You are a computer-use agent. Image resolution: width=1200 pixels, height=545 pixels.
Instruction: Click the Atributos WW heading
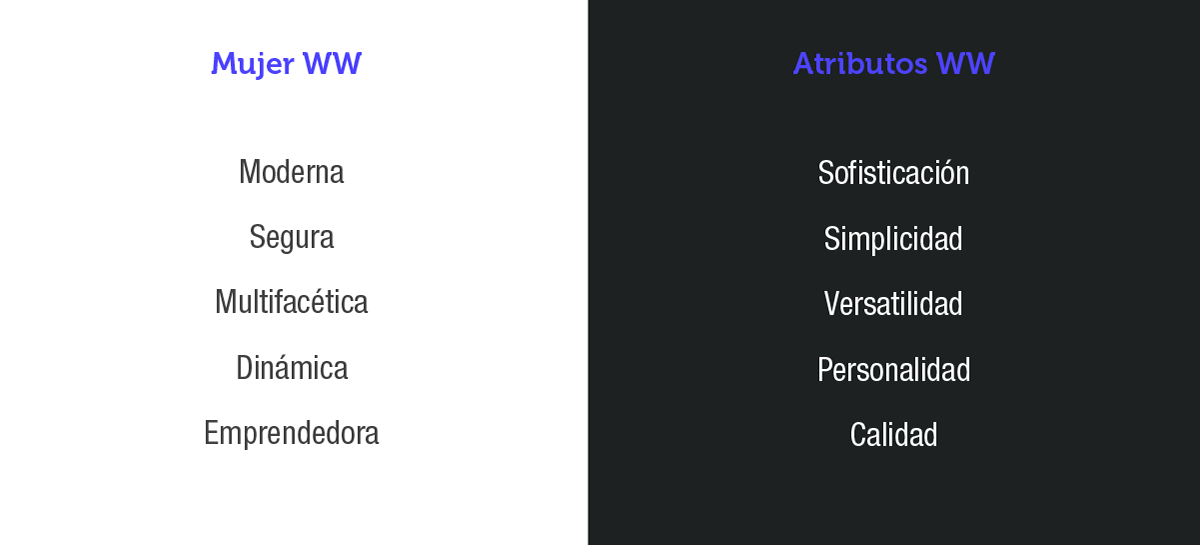pyautogui.click(x=894, y=64)
